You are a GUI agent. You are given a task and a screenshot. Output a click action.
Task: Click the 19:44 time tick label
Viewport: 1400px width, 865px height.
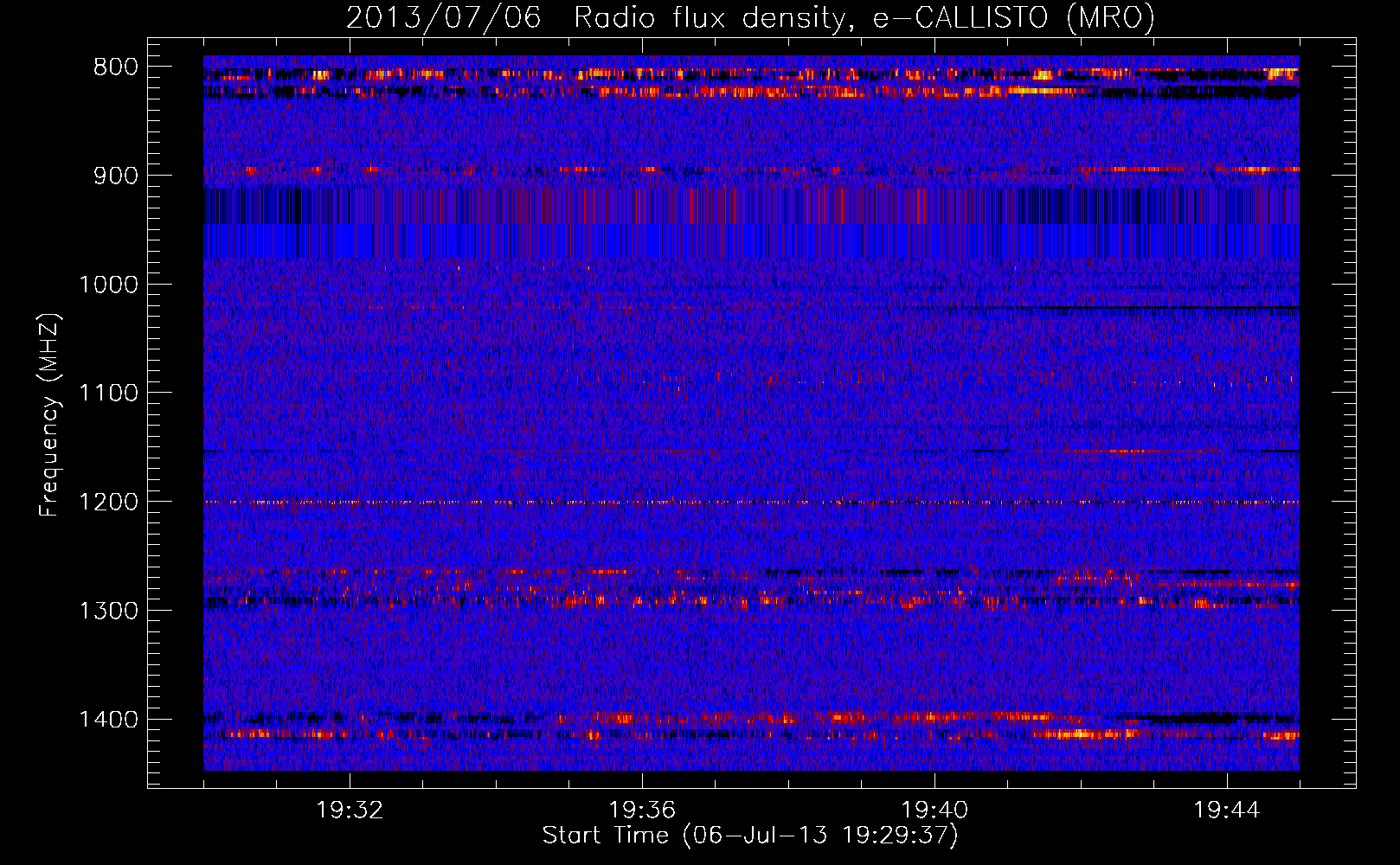1227,811
